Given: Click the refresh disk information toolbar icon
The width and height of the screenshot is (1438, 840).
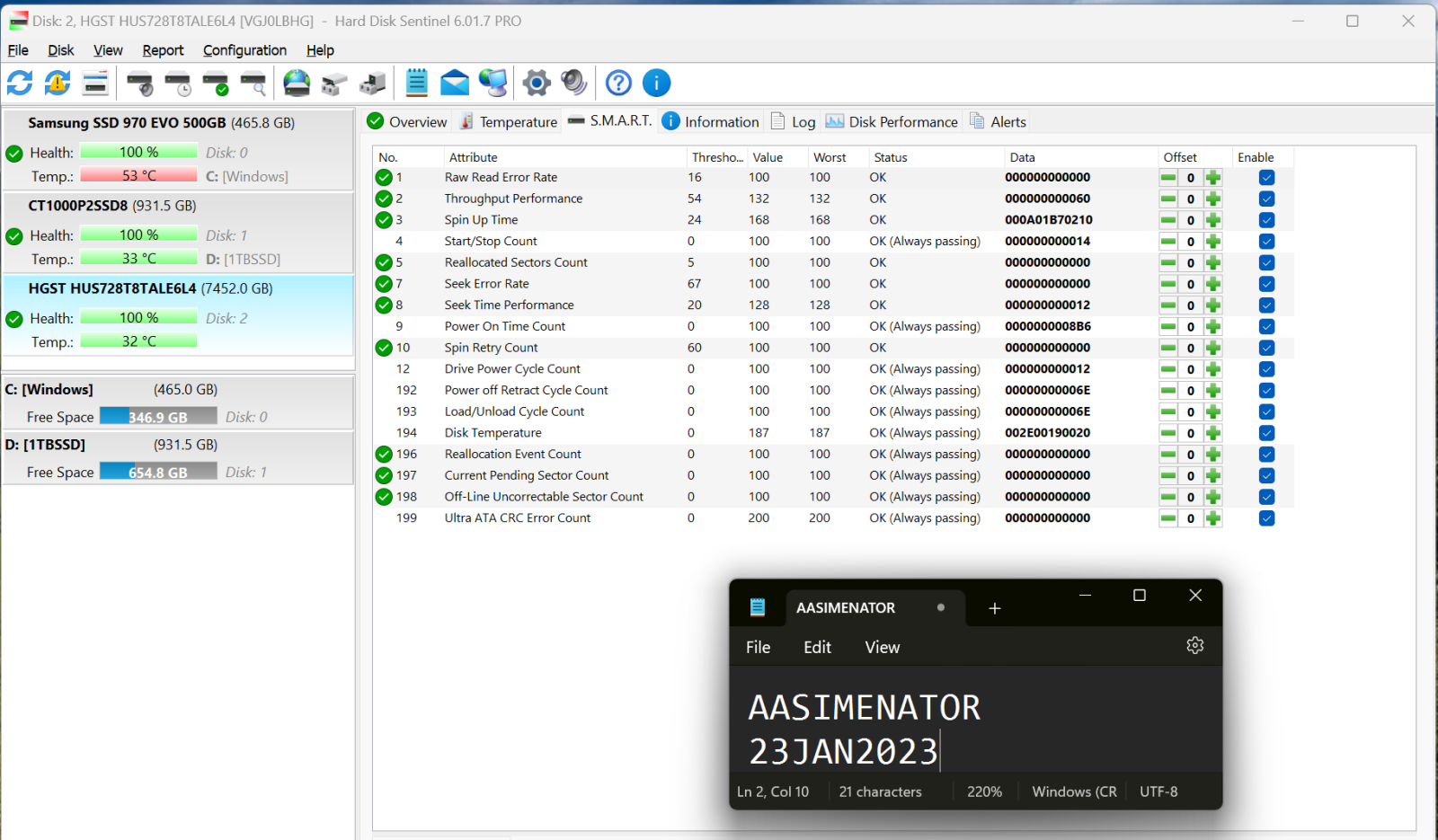Looking at the screenshot, I should (x=20, y=84).
